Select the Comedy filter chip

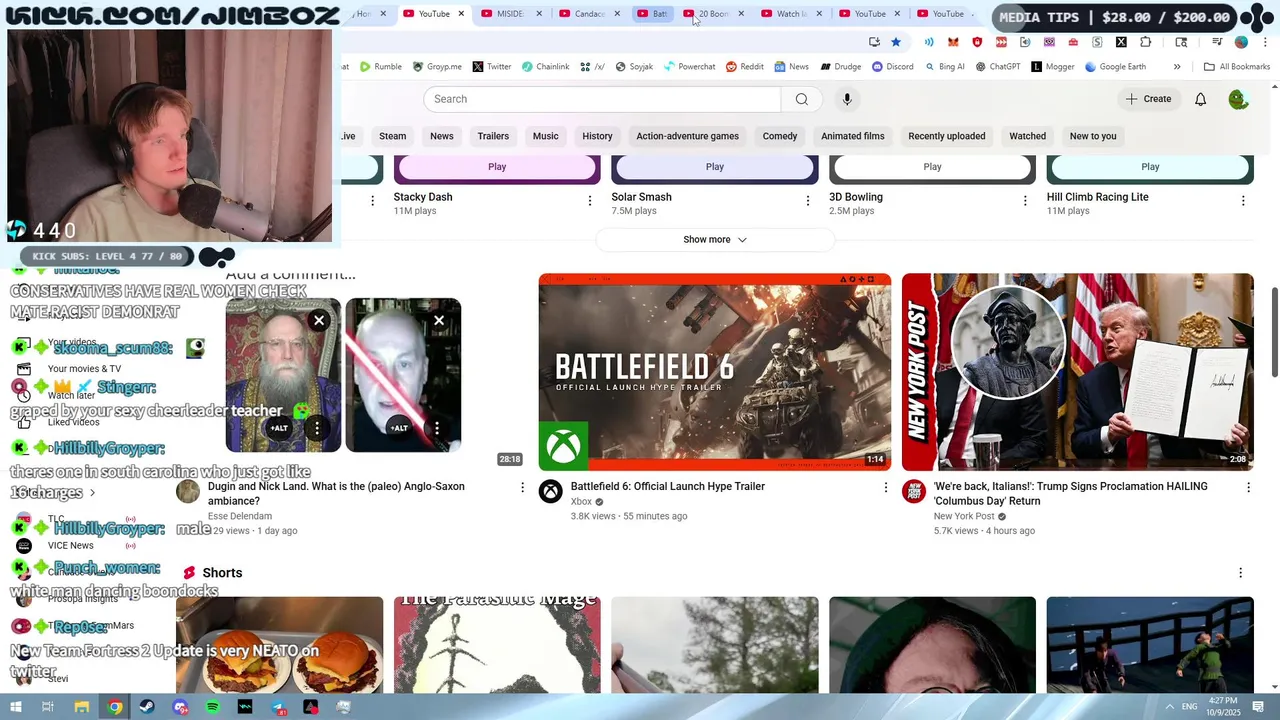780,136
